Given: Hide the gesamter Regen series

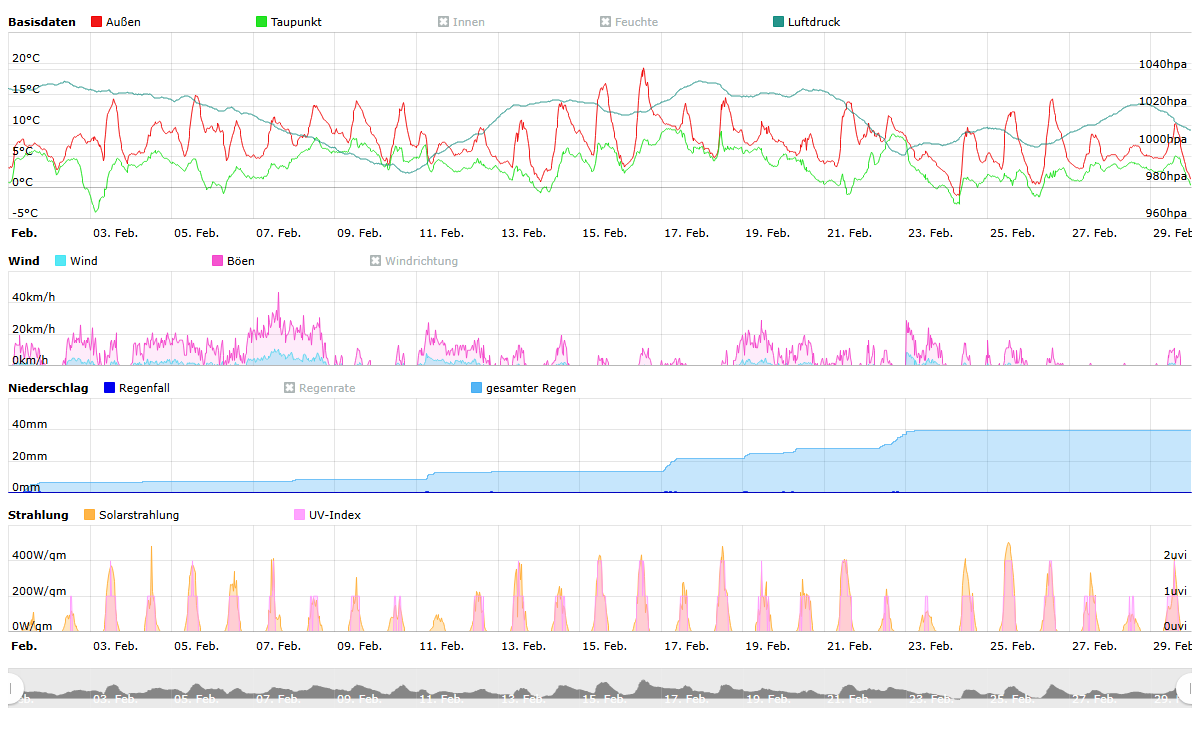Looking at the screenshot, I should [477, 388].
